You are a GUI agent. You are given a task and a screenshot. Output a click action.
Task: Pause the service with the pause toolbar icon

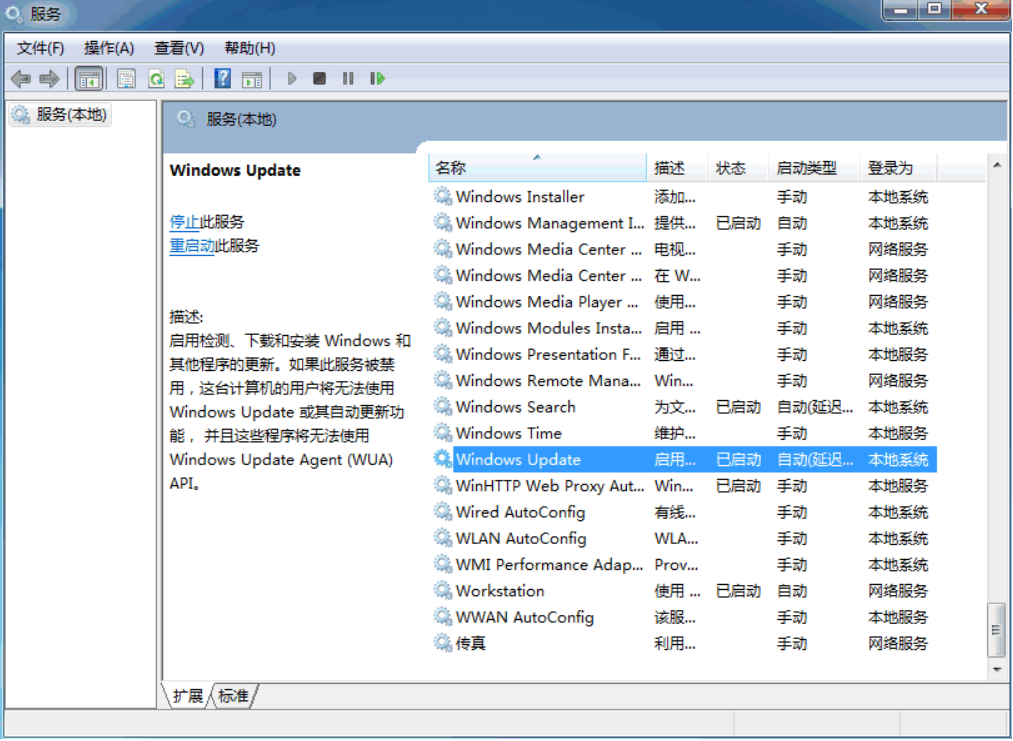(x=347, y=78)
